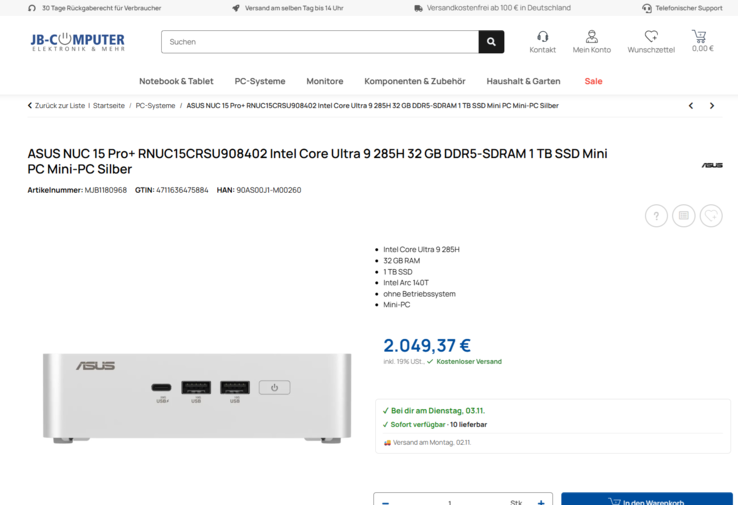Image resolution: width=738 pixels, height=505 pixels.
Task: Decrease quantity with minus button
Action: [x=385, y=502]
